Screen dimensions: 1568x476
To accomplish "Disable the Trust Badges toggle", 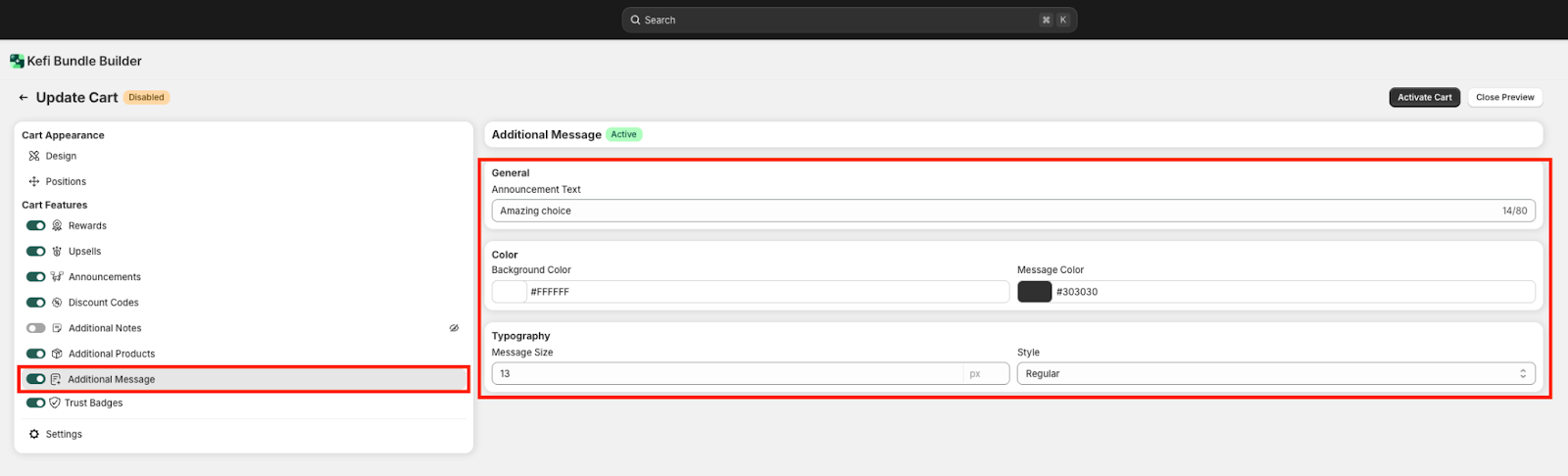I will tap(36, 403).
